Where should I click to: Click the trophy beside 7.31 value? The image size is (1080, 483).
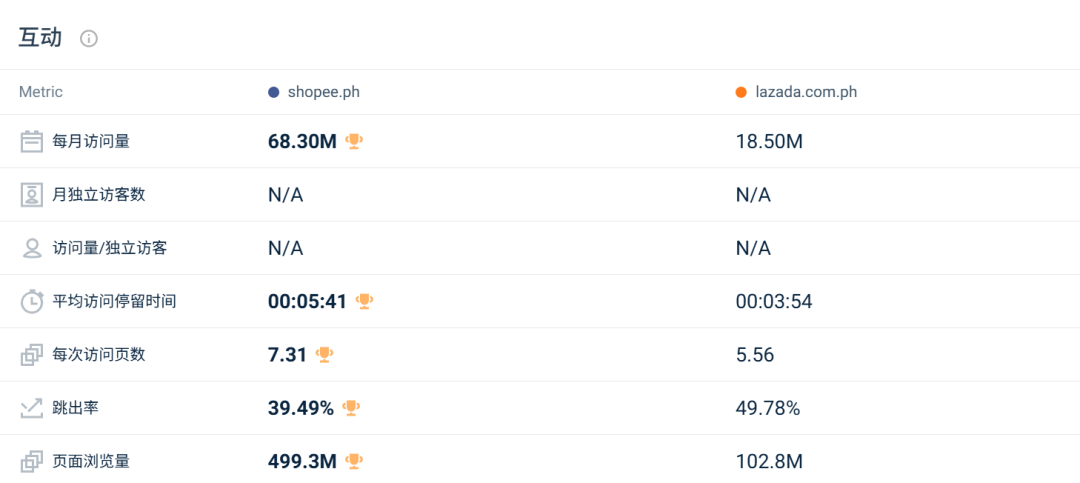324,355
